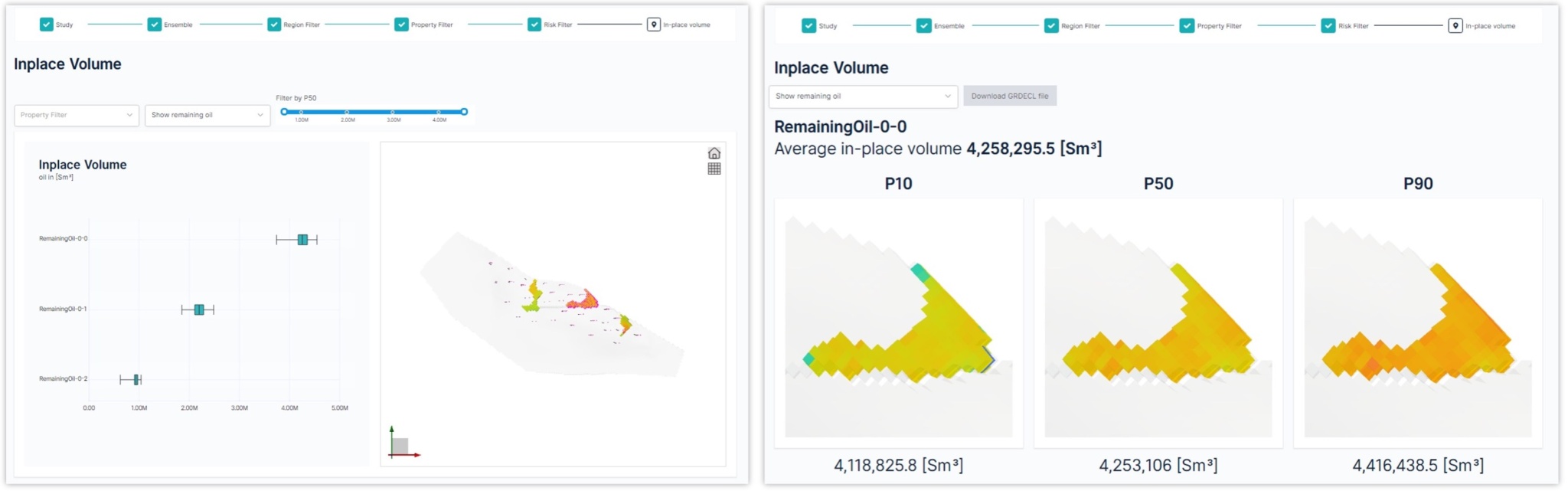
Task: Click the Ensemble step checkbox in right panel
Action: coord(923,26)
